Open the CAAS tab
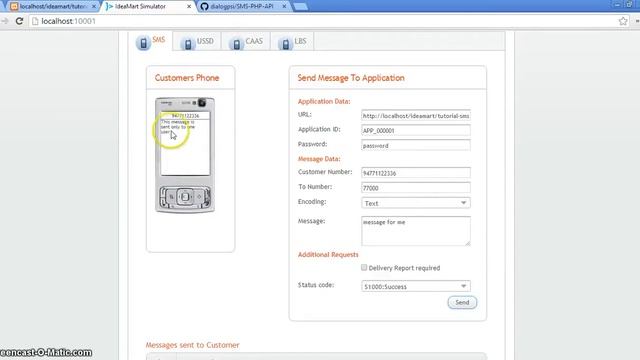Viewport: 640px width, 360px height. tap(246, 41)
